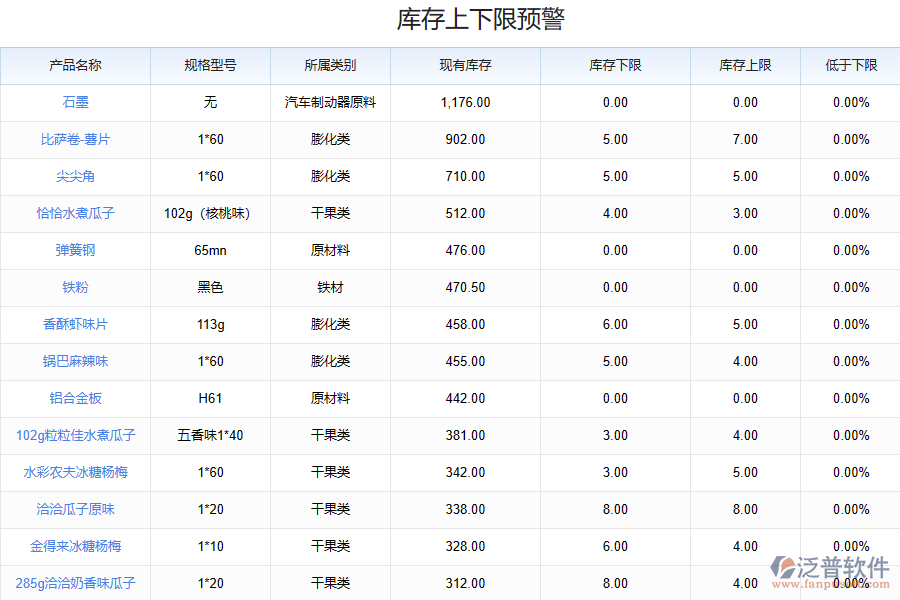
Task: Select the 285g洽洽奶香味瓜子 link
Action: [x=74, y=583]
